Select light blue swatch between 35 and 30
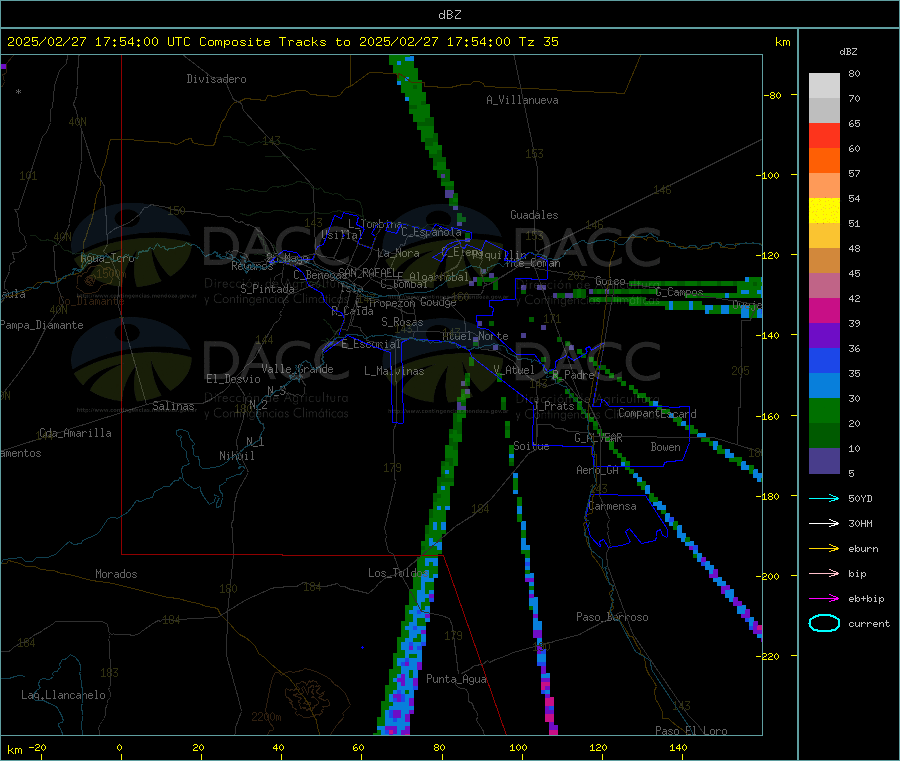Image resolution: width=900 pixels, height=761 pixels. tap(824, 385)
